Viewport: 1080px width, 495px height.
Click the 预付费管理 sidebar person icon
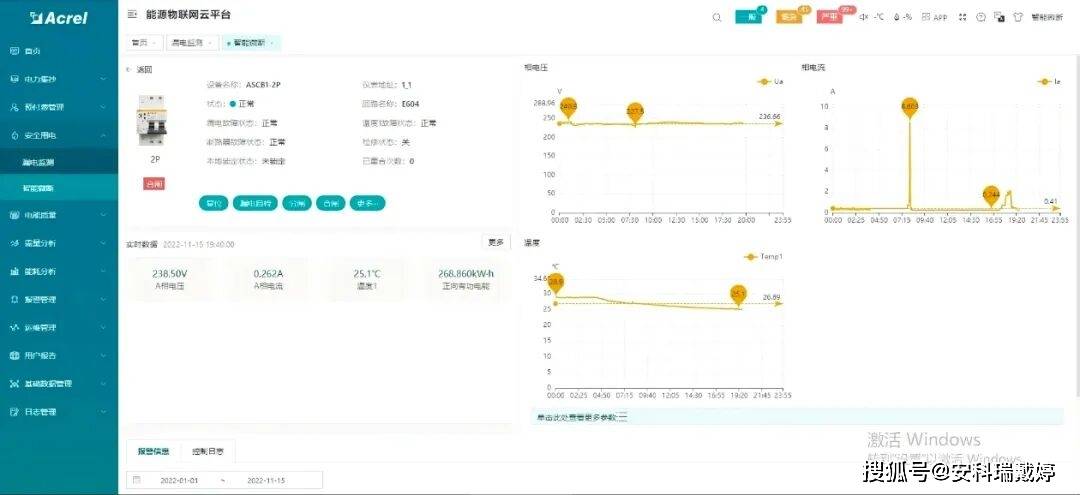point(14,107)
